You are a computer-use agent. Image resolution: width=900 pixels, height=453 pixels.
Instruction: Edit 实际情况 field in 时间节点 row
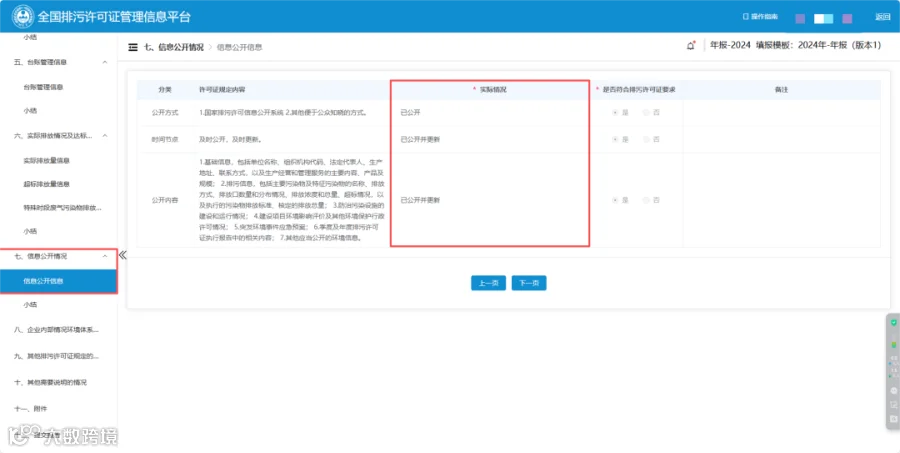click(490, 140)
